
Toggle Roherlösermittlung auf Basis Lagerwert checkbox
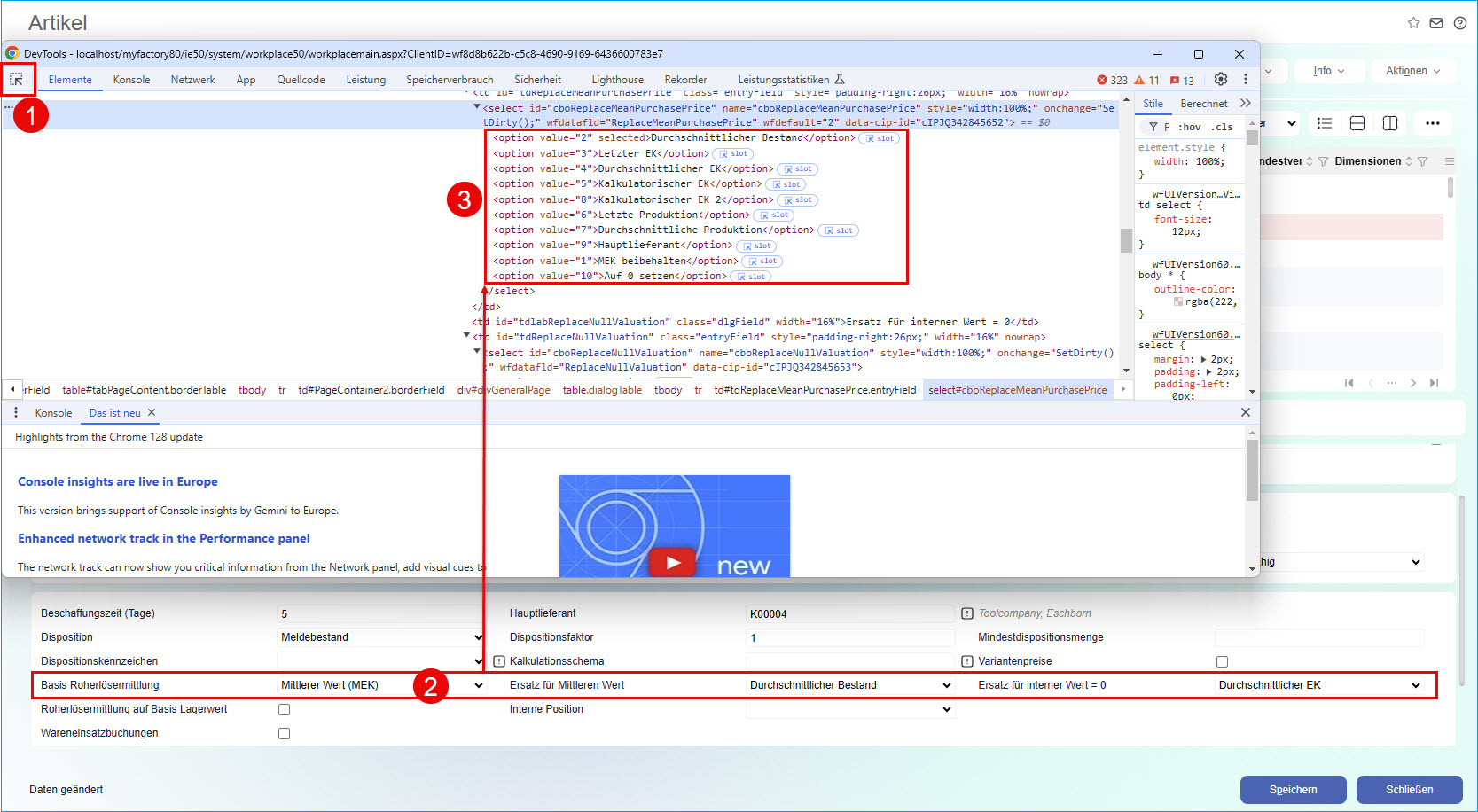(x=285, y=709)
